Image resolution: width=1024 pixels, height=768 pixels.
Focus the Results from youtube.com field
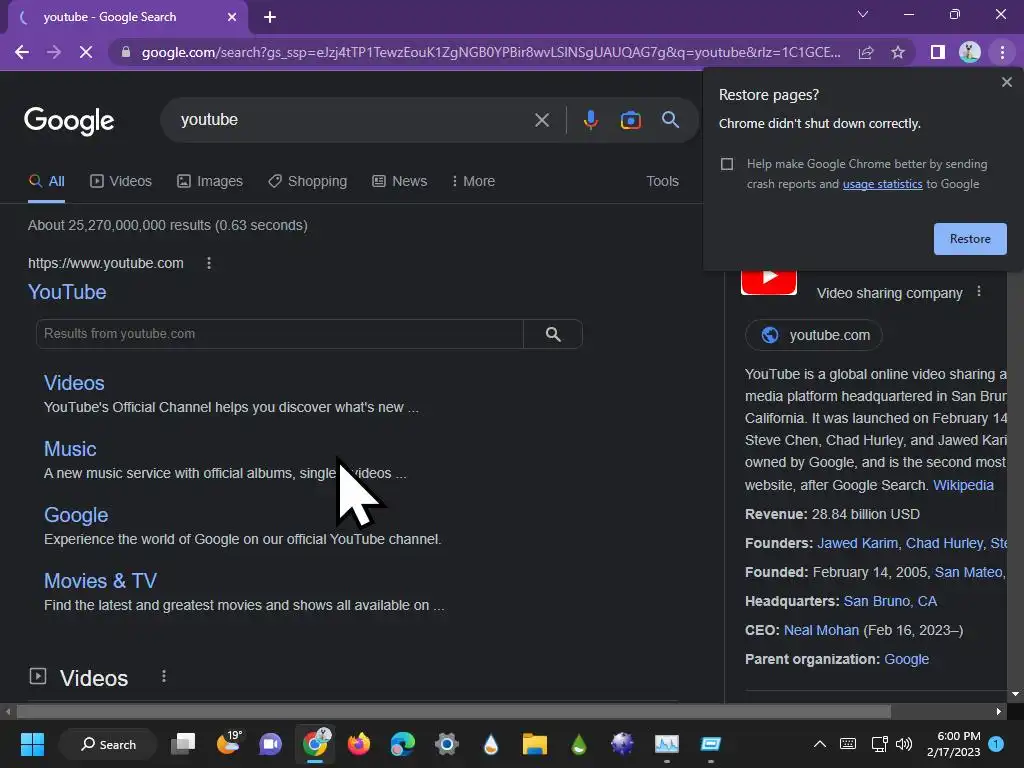click(x=280, y=334)
